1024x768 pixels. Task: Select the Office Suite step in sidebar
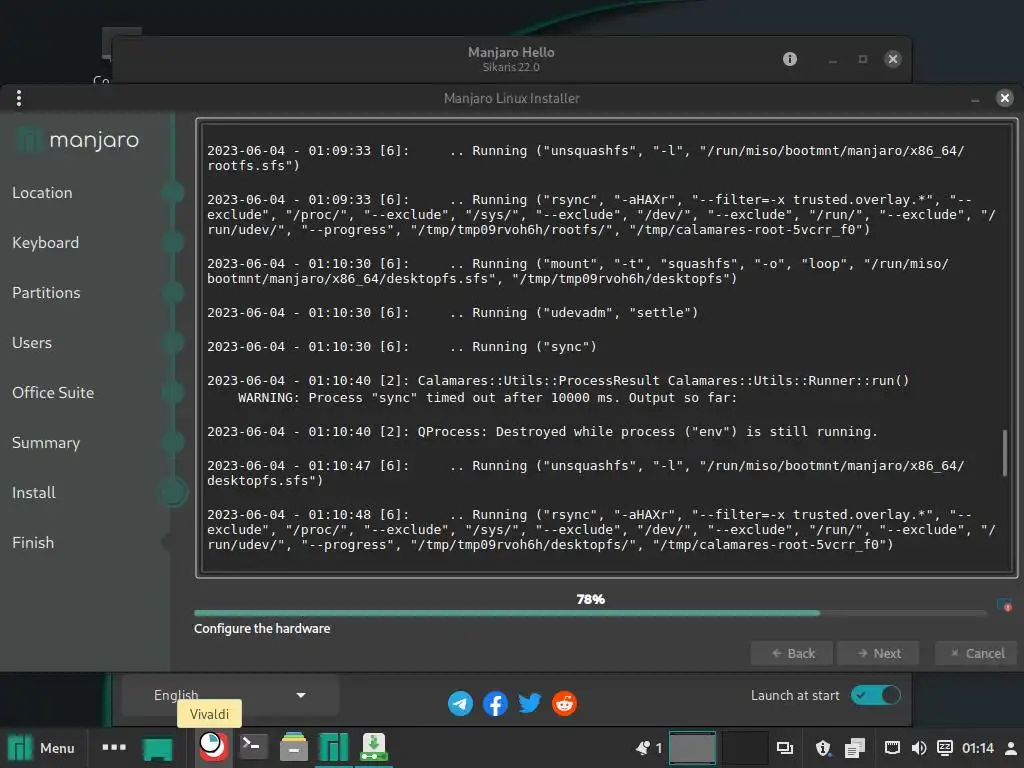pos(53,392)
